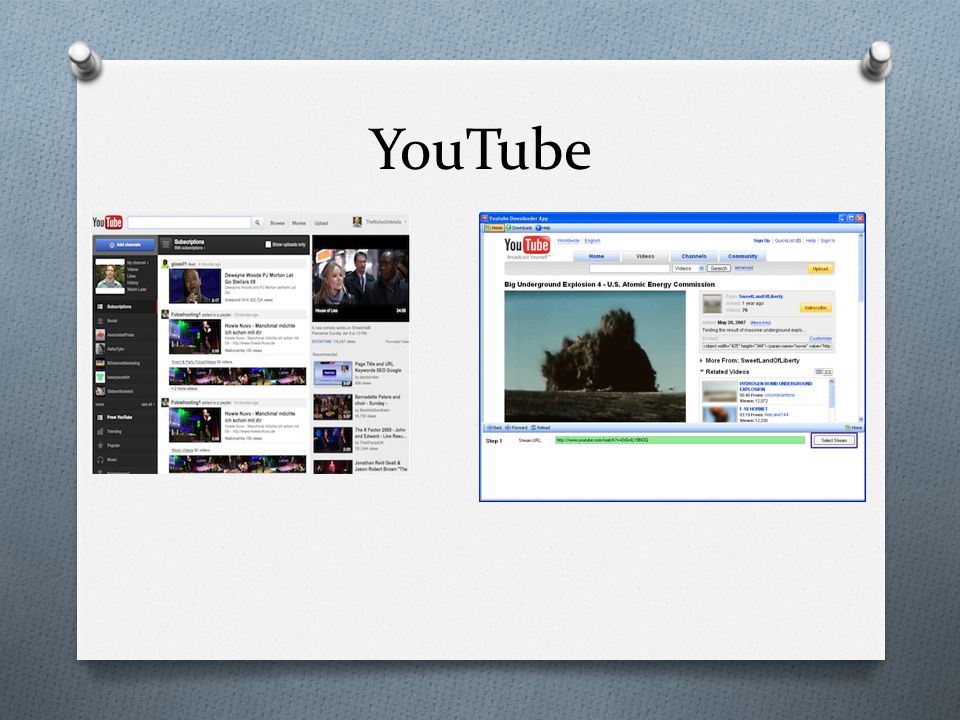This screenshot has width=960, height=720.
Task: Open The X Factor 2009 recommended thumbnail
Action: [333, 440]
